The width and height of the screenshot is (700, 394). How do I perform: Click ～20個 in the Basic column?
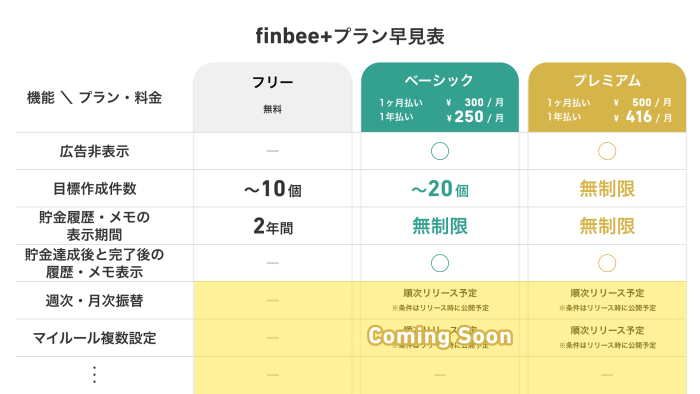[440, 189]
